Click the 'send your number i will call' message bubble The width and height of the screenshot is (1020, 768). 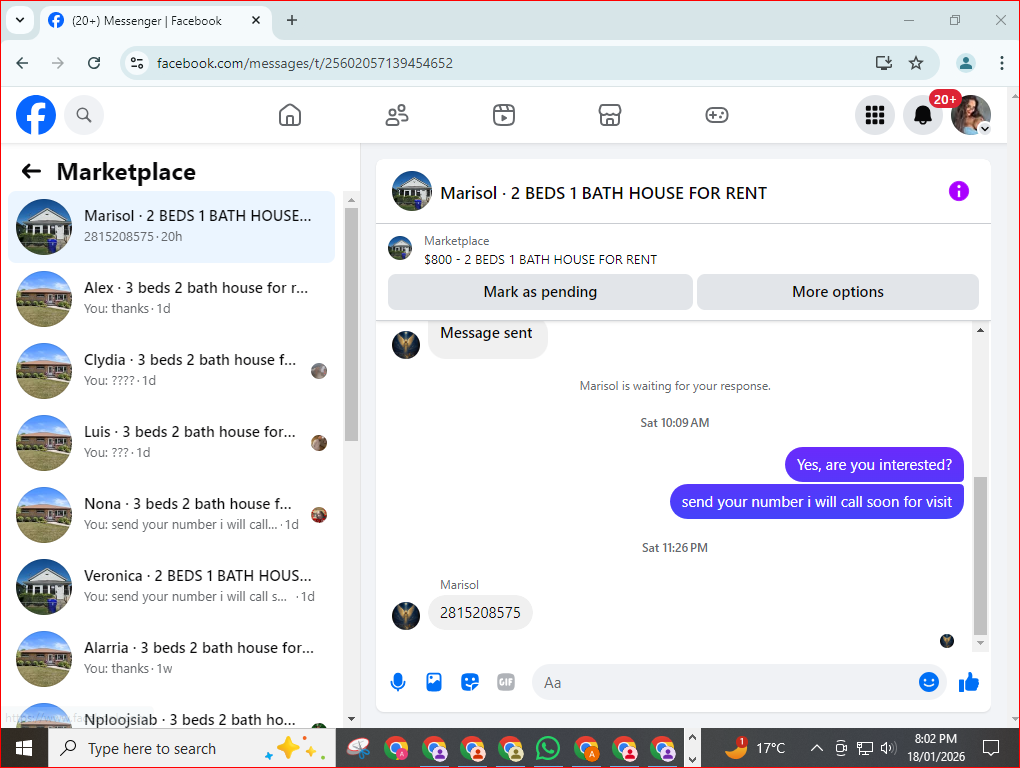tap(816, 502)
